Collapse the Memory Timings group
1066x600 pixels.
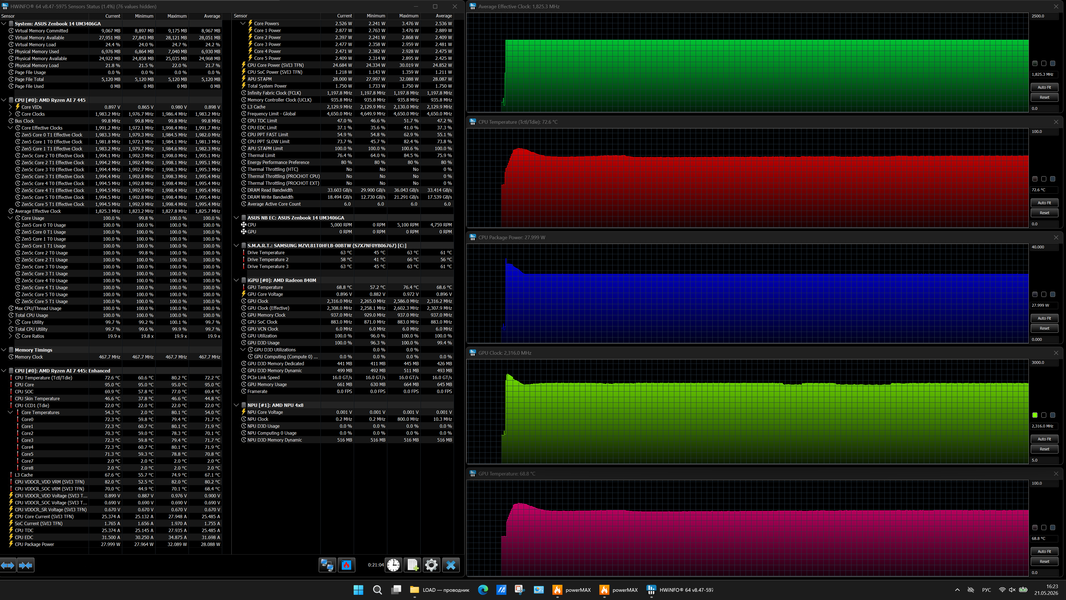(4, 350)
